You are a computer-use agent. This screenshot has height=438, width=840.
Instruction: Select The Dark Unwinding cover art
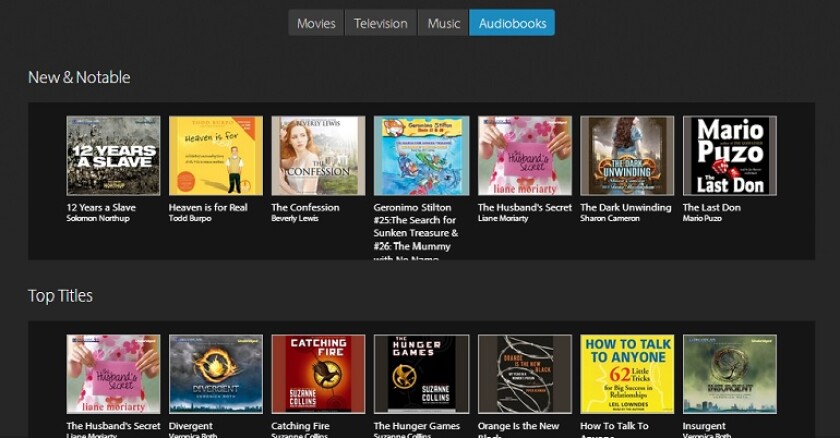(x=627, y=155)
